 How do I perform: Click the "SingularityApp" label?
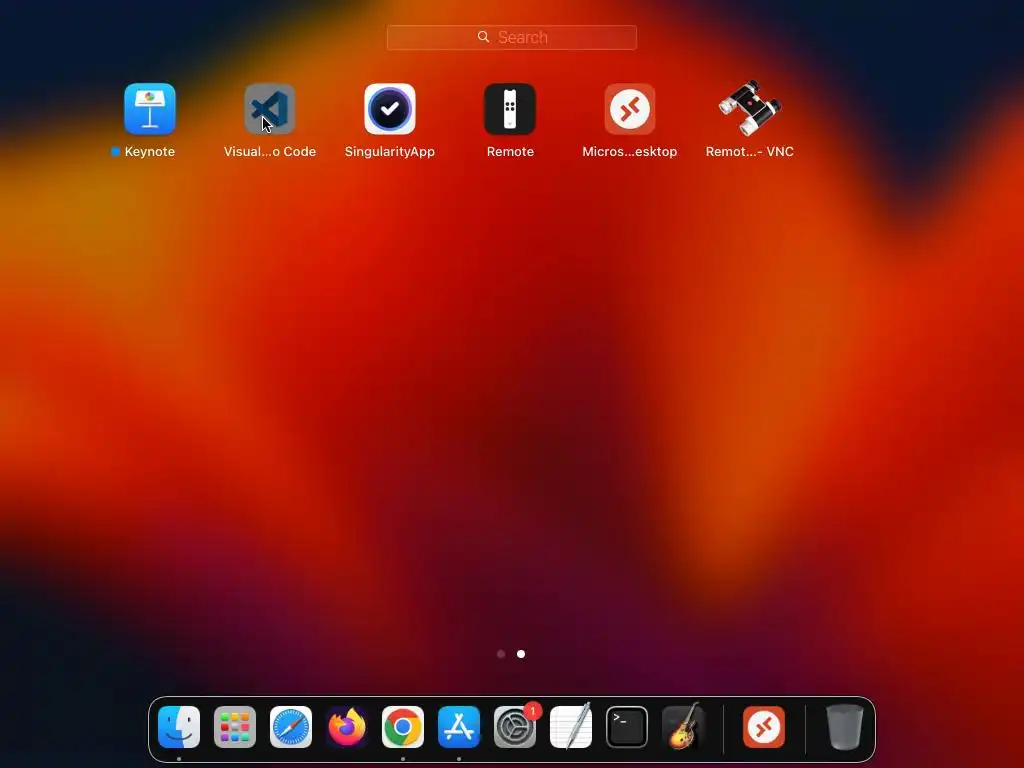click(x=390, y=152)
